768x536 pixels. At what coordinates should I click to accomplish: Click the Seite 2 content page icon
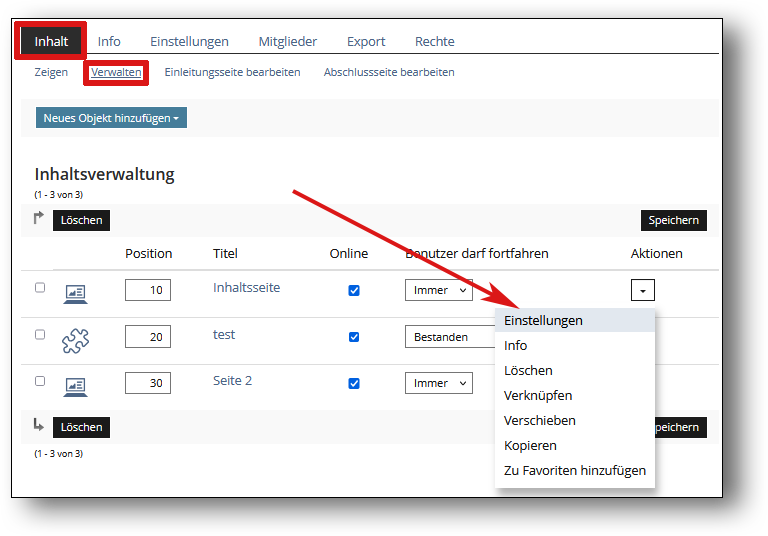[75, 385]
